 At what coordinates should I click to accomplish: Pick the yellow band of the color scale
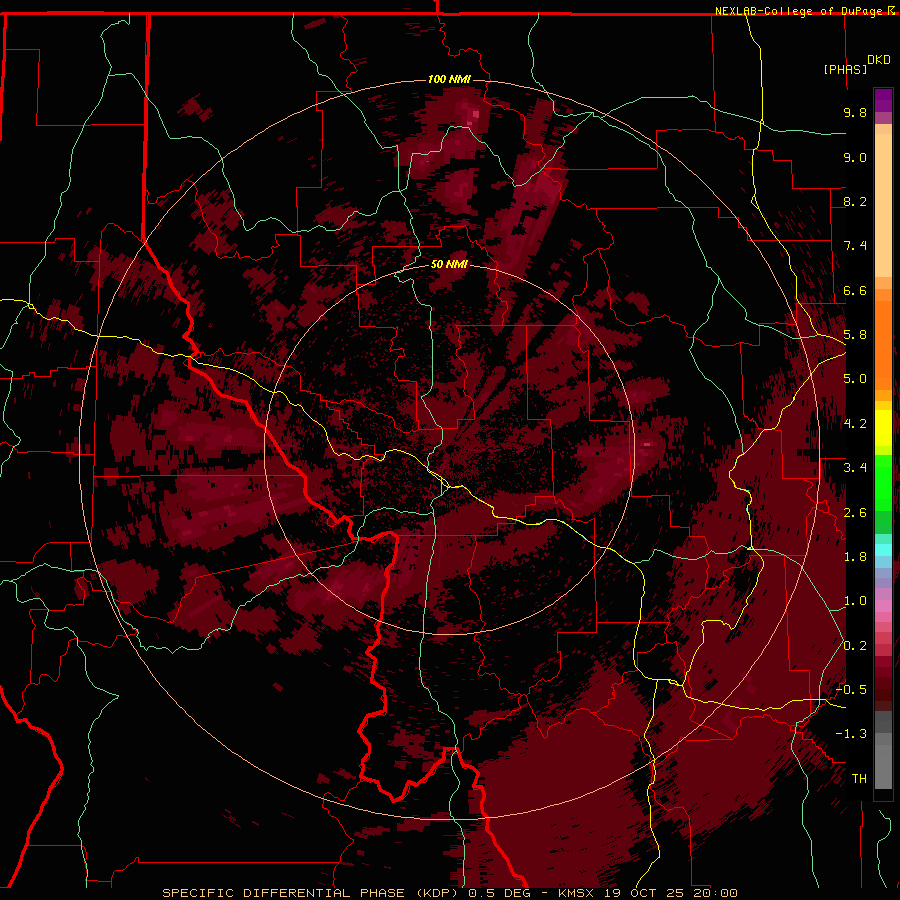click(883, 428)
